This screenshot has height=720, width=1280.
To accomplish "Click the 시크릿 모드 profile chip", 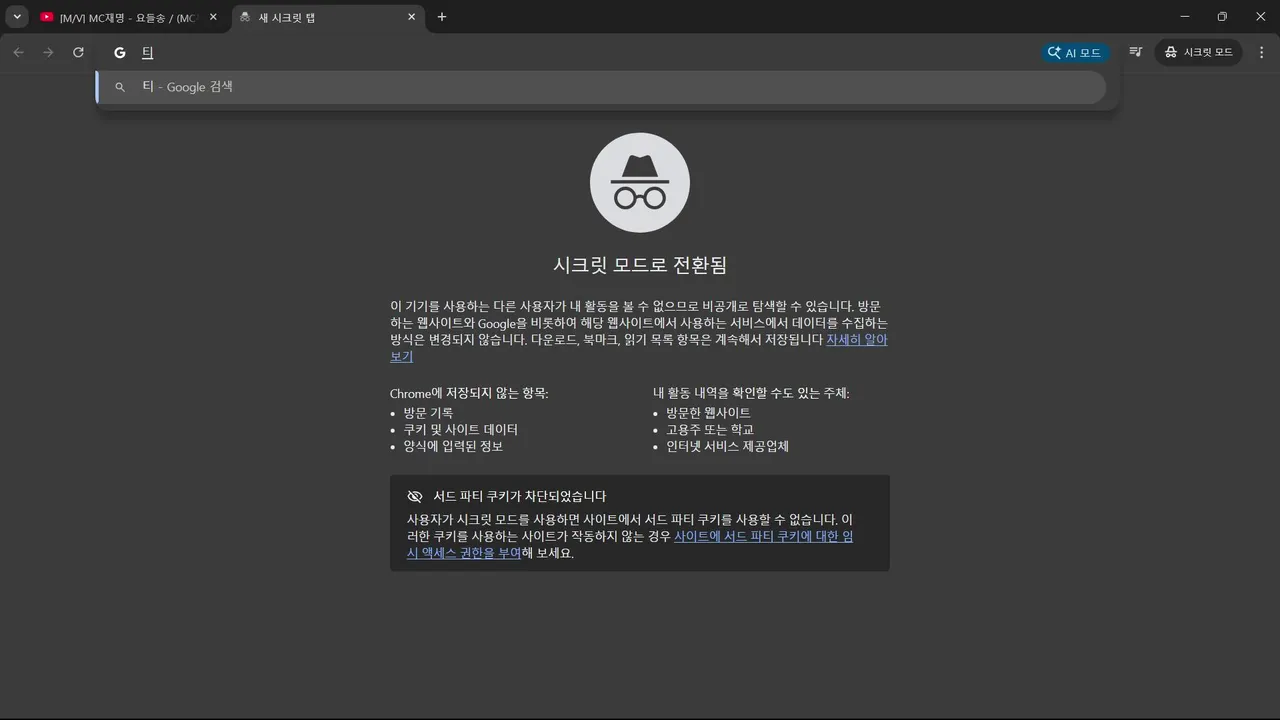I will (1198, 52).
